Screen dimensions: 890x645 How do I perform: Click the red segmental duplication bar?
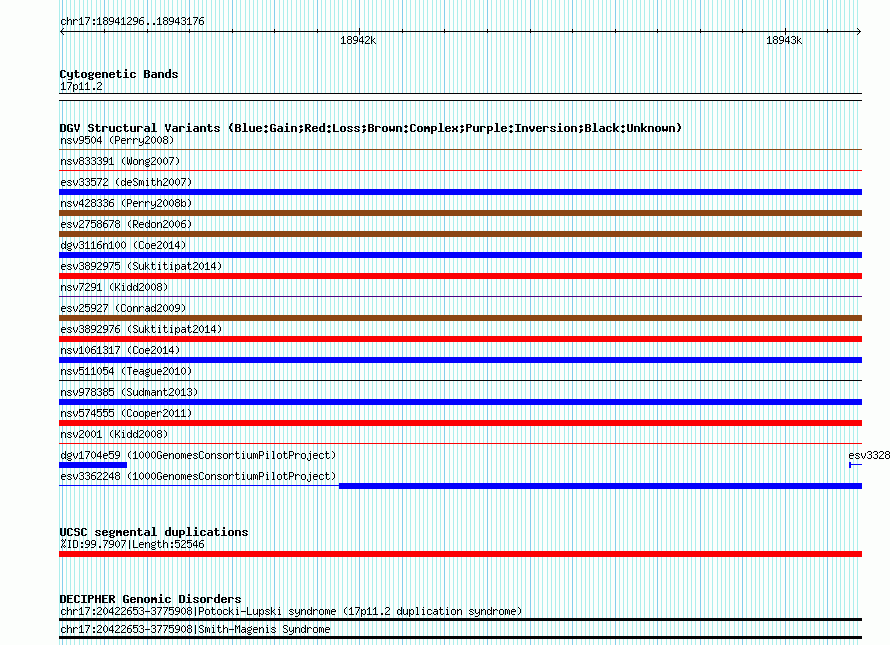point(460,554)
